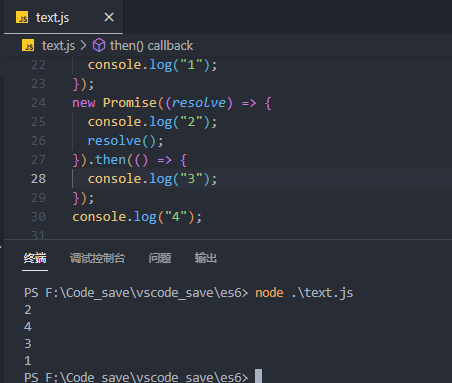Click the then() callback cube symbol icon
This screenshot has width=452, height=383.
click(x=99, y=45)
